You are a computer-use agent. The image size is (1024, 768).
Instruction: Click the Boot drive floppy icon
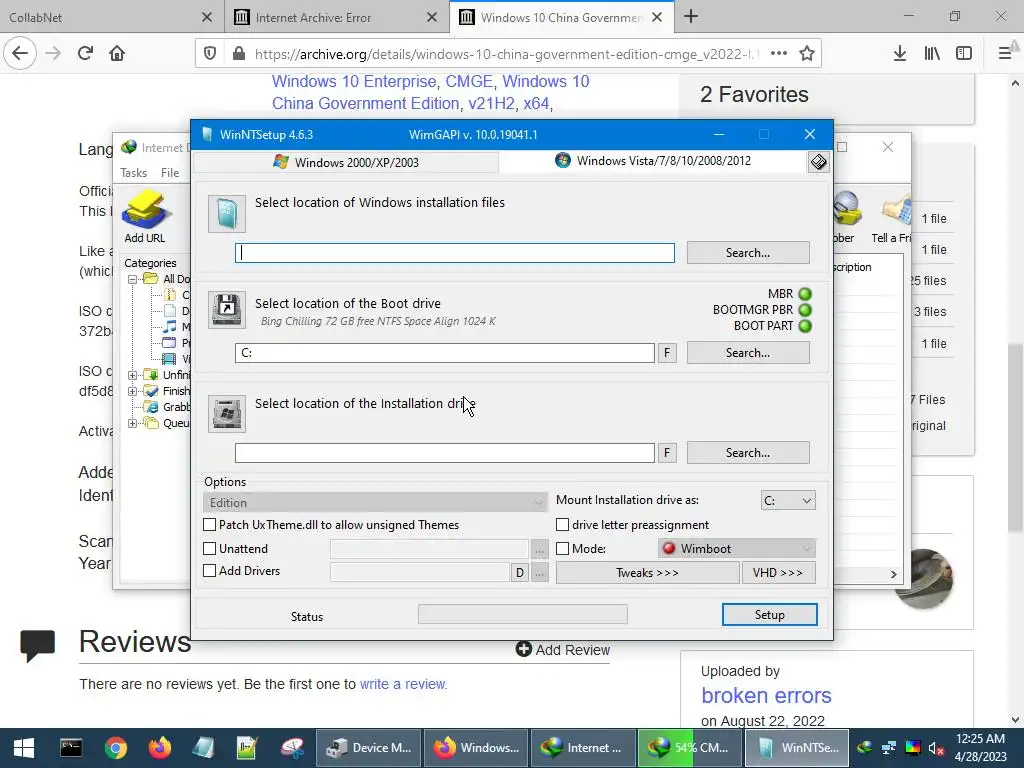227,310
